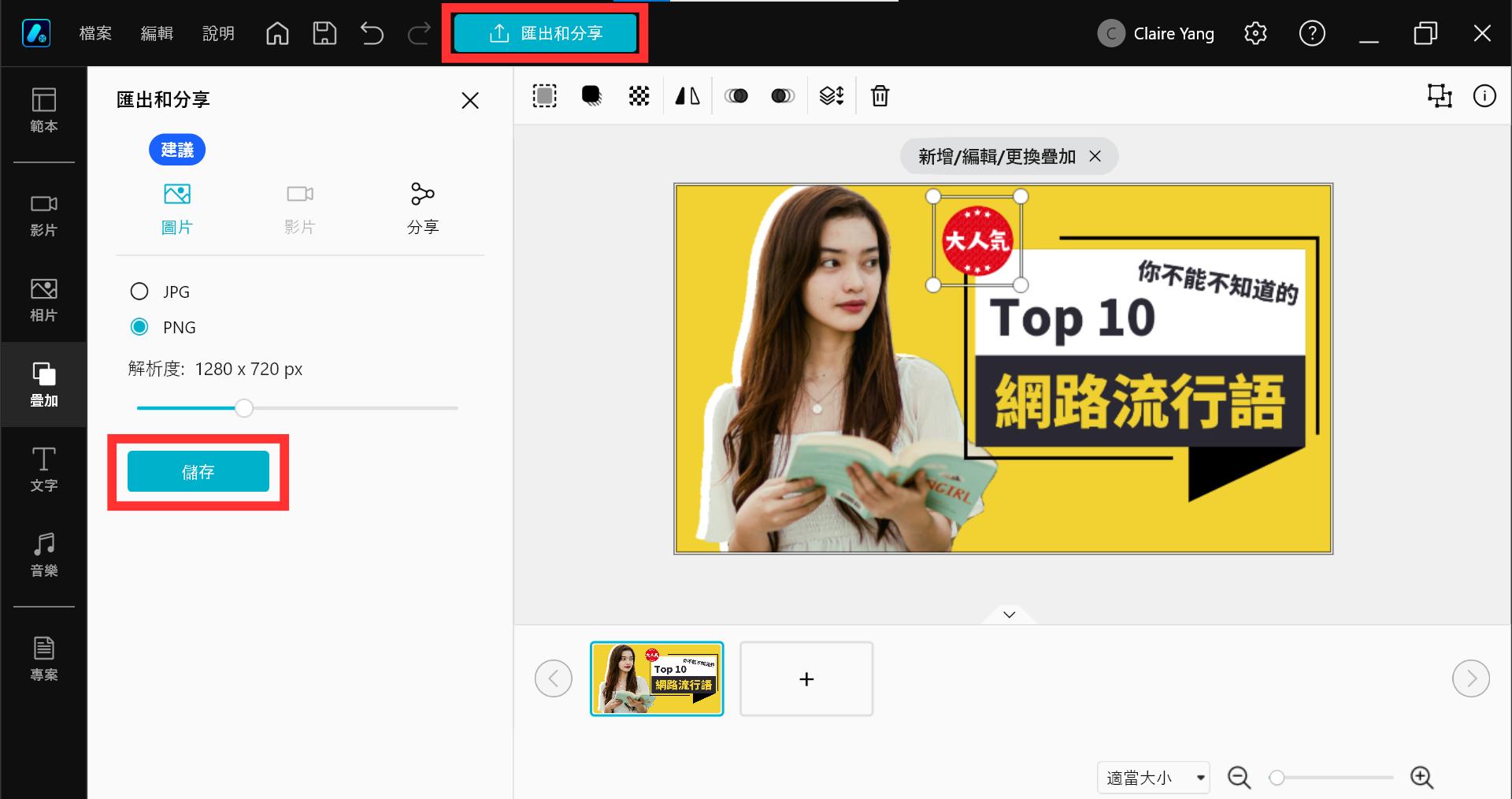The image size is (1512, 799).
Task: Open the 檔案 menu
Action: 95,33
